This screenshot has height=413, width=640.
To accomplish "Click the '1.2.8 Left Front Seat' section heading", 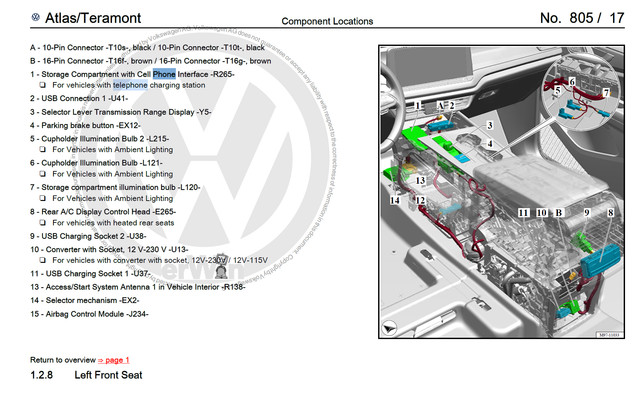I will tap(86, 375).
